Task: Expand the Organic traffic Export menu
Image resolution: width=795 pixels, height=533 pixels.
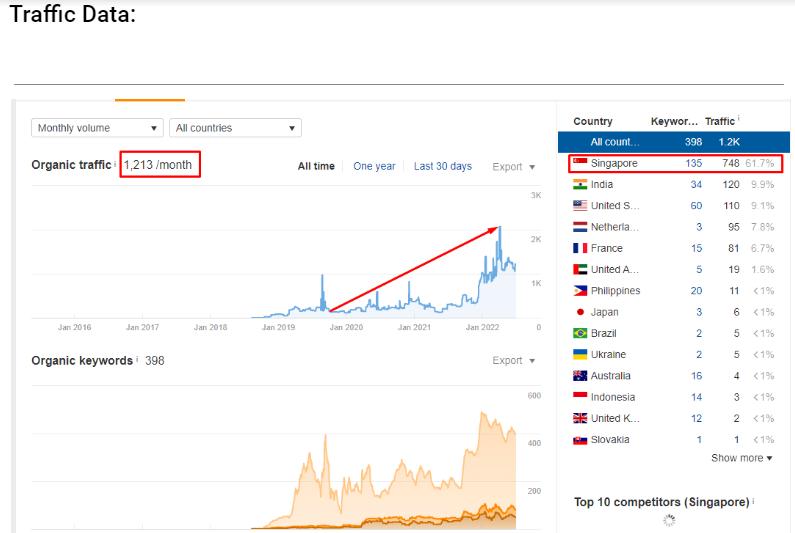Action: [x=514, y=167]
